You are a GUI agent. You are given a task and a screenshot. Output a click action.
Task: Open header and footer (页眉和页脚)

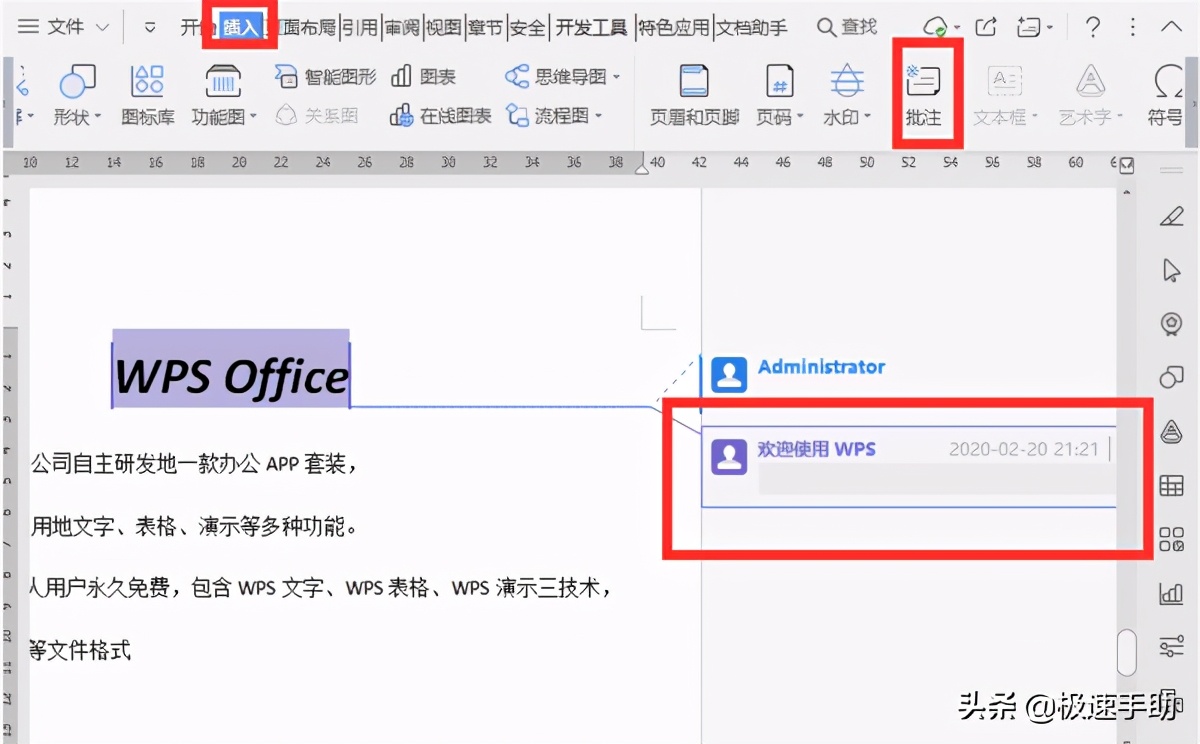point(694,95)
